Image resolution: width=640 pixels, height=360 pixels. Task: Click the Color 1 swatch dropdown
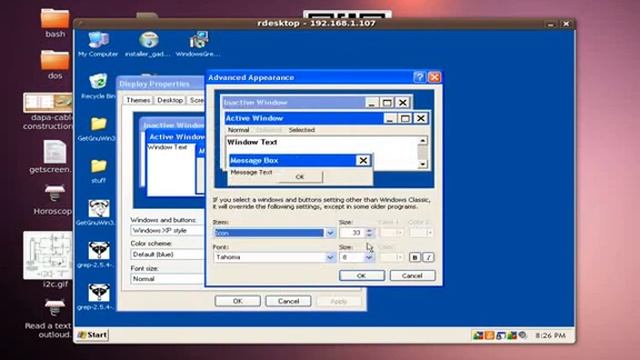391,233
